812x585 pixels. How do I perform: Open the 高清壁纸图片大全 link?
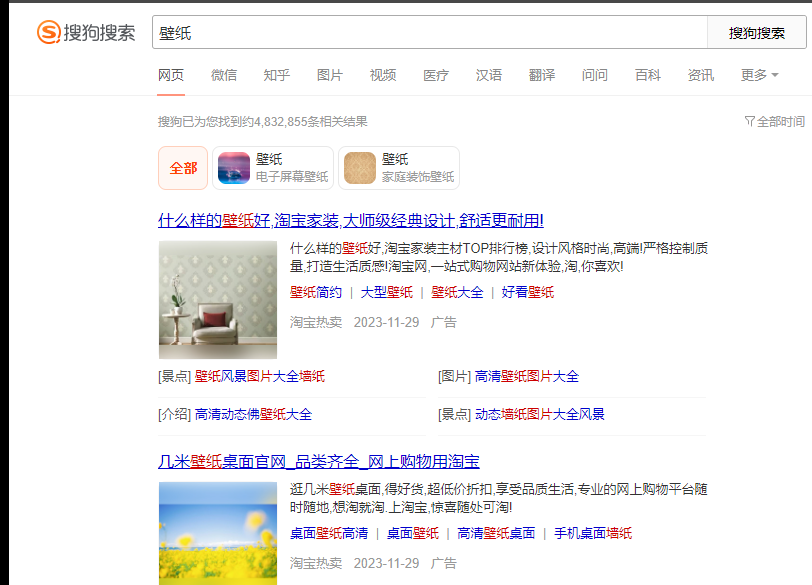[x=527, y=376]
